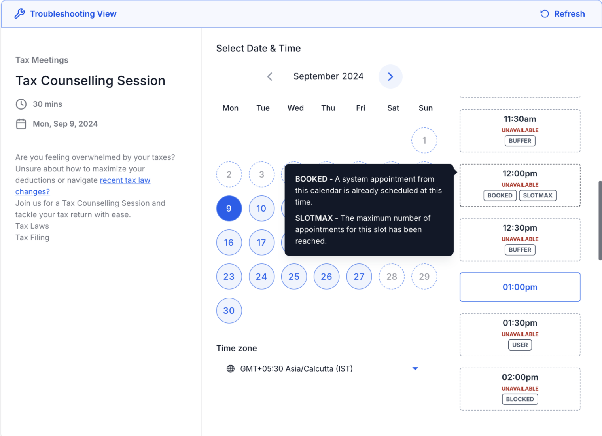
Task: Click the BOOKED tag on 12:00pm slot
Action: (x=500, y=195)
